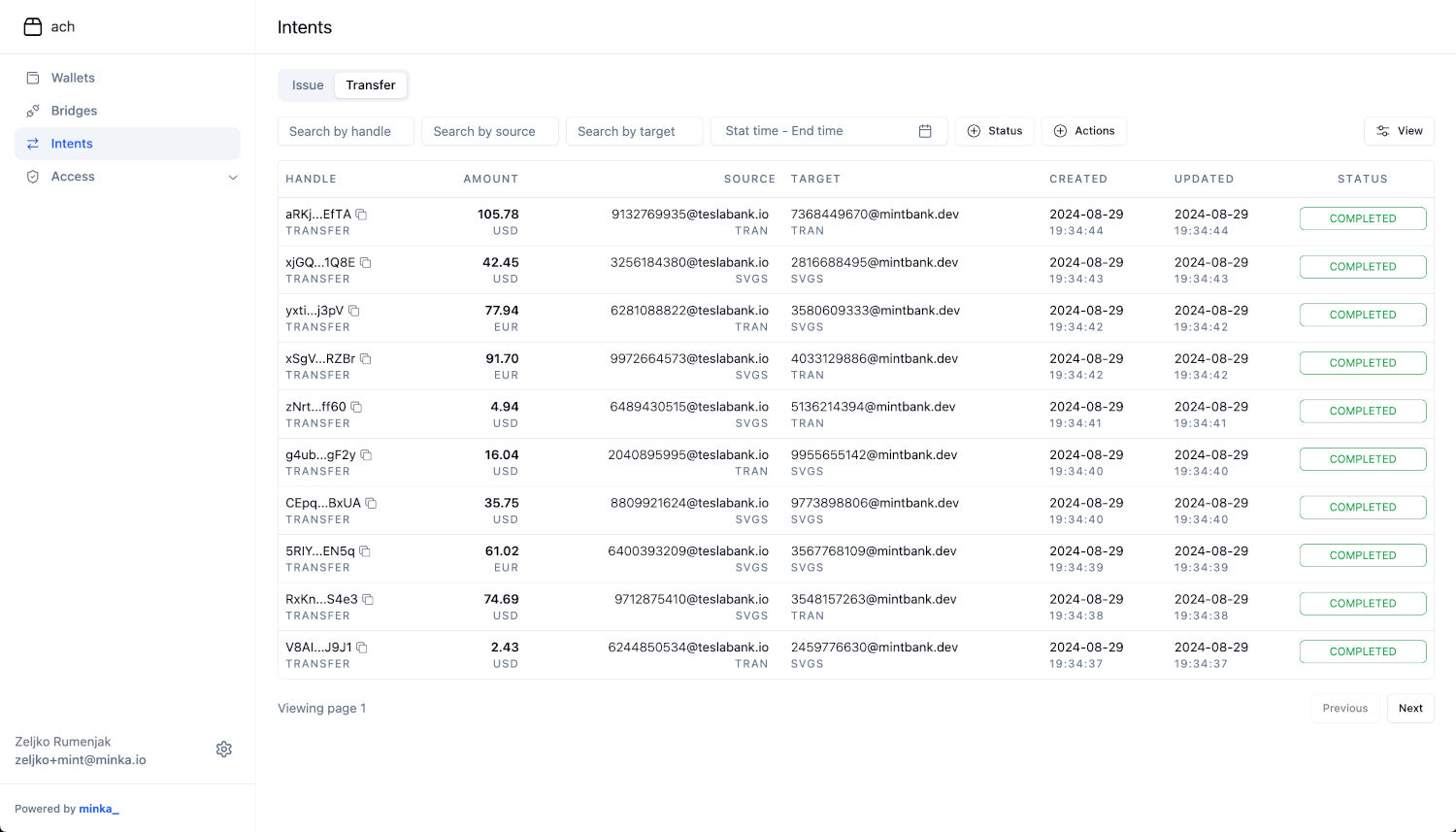Navigate to Bridges in sidebar
The width and height of the screenshot is (1456, 832).
[x=74, y=111]
